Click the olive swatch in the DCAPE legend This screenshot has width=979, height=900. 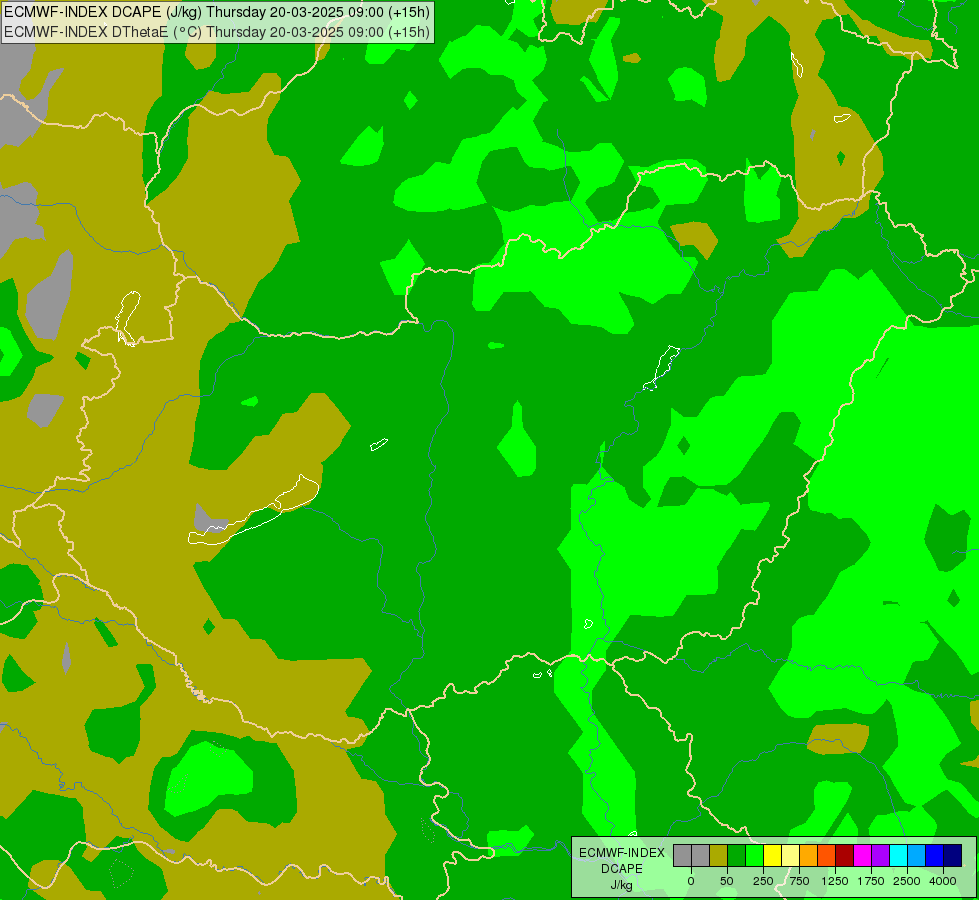pyautogui.click(x=719, y=856)
